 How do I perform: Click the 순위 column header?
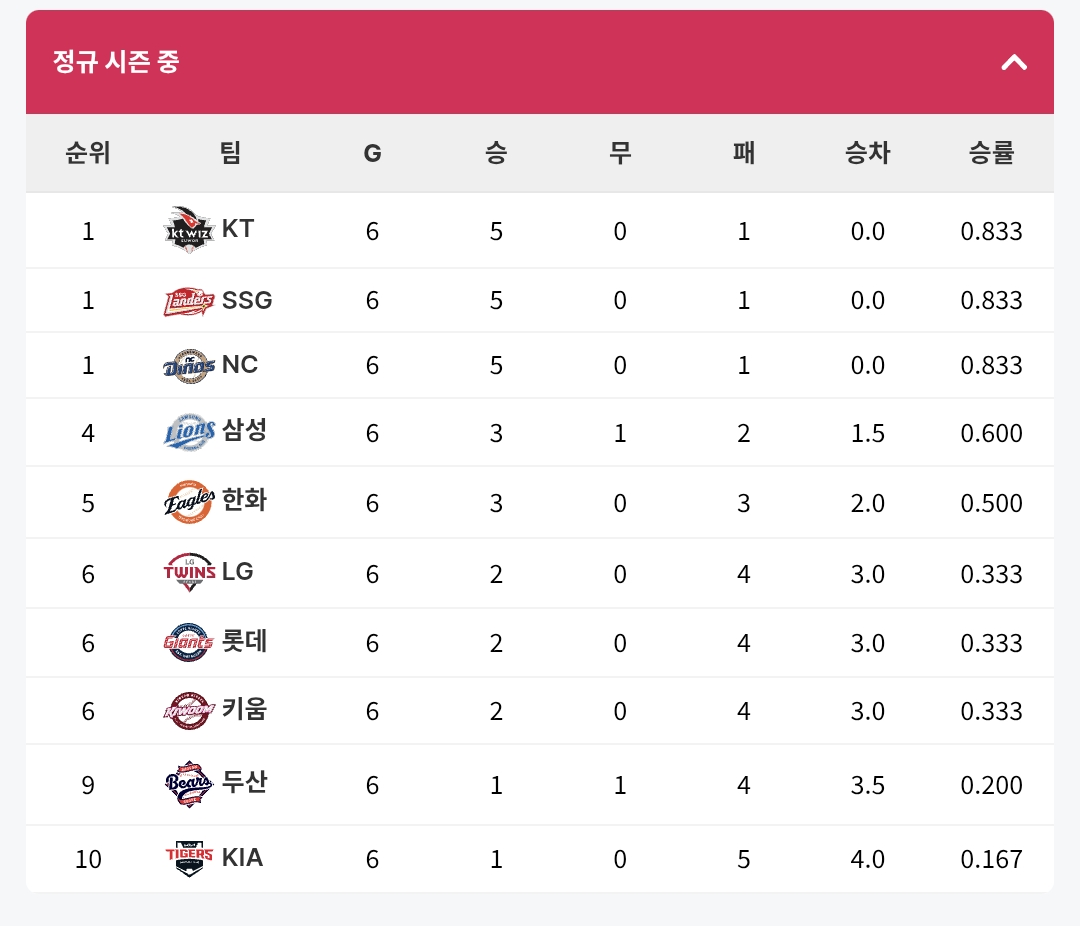point(88,153)
